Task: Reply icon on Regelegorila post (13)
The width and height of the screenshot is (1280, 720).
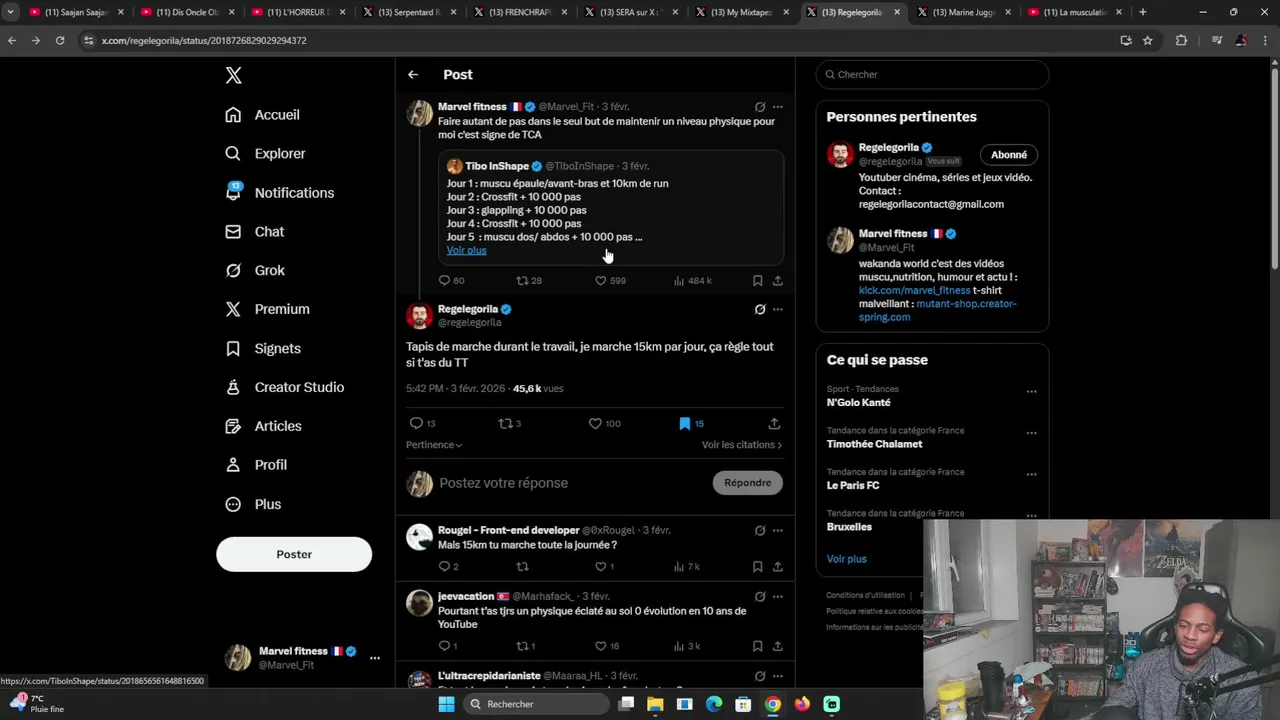Action: point(422,424)
